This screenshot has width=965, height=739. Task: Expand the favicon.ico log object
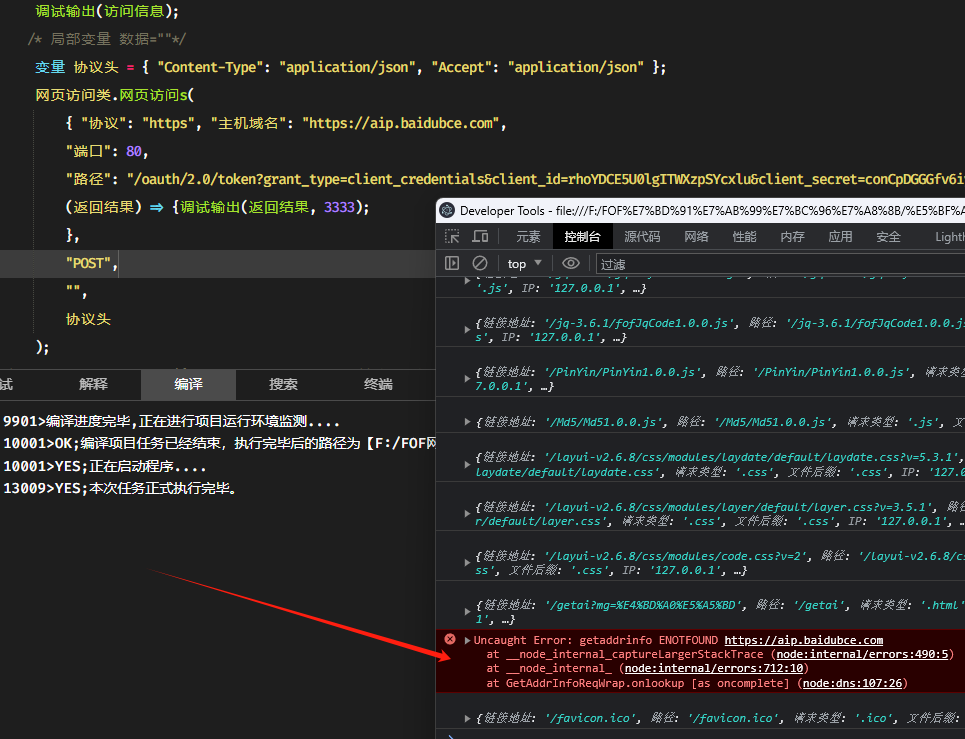(467, 718)
